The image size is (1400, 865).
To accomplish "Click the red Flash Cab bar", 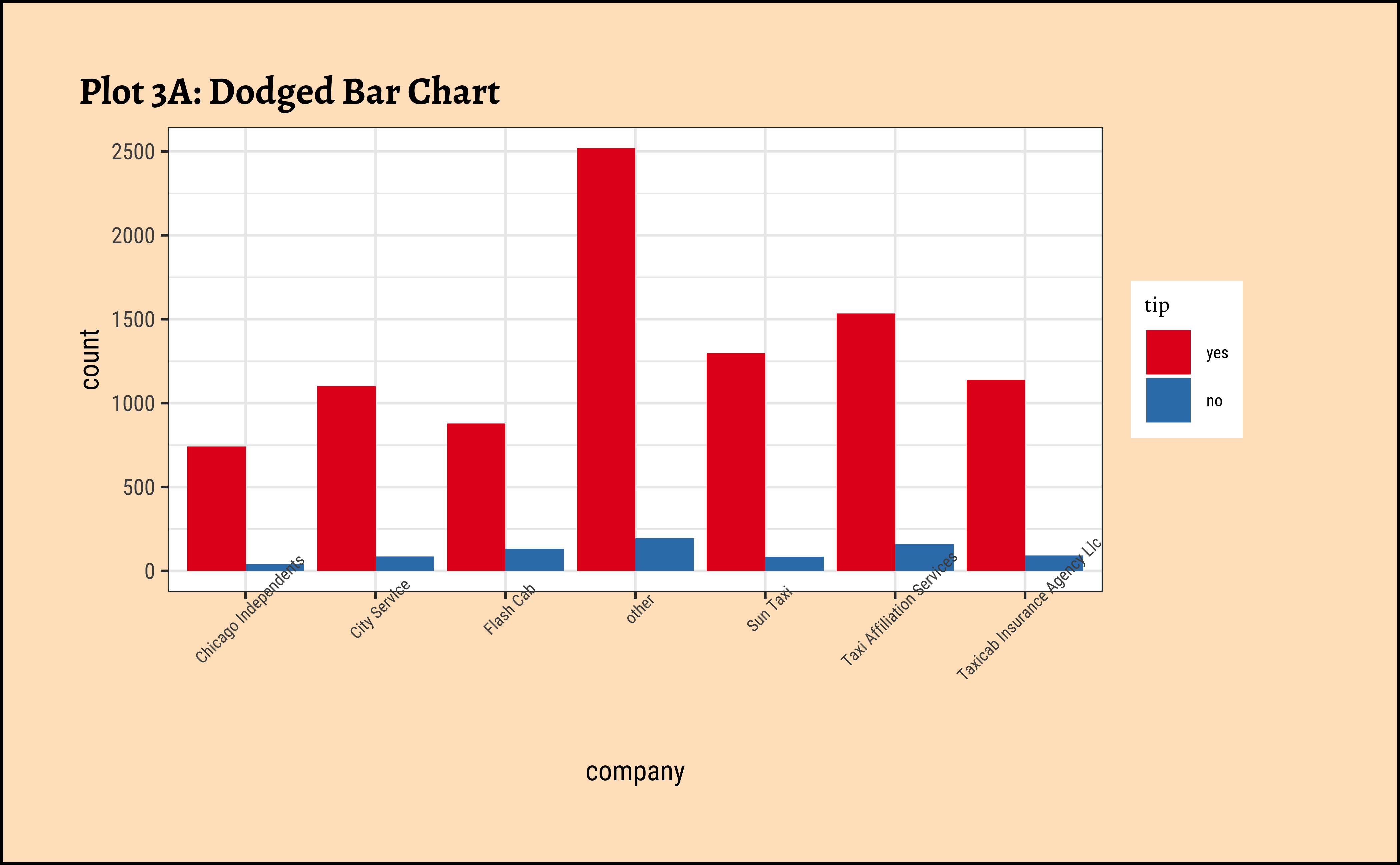I will [x=475, y=497].
